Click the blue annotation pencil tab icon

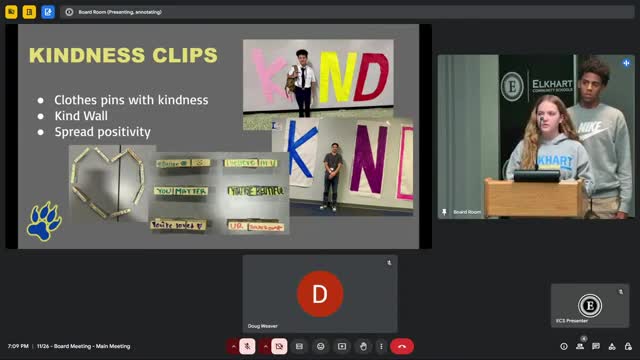click(x=48, y=12)
